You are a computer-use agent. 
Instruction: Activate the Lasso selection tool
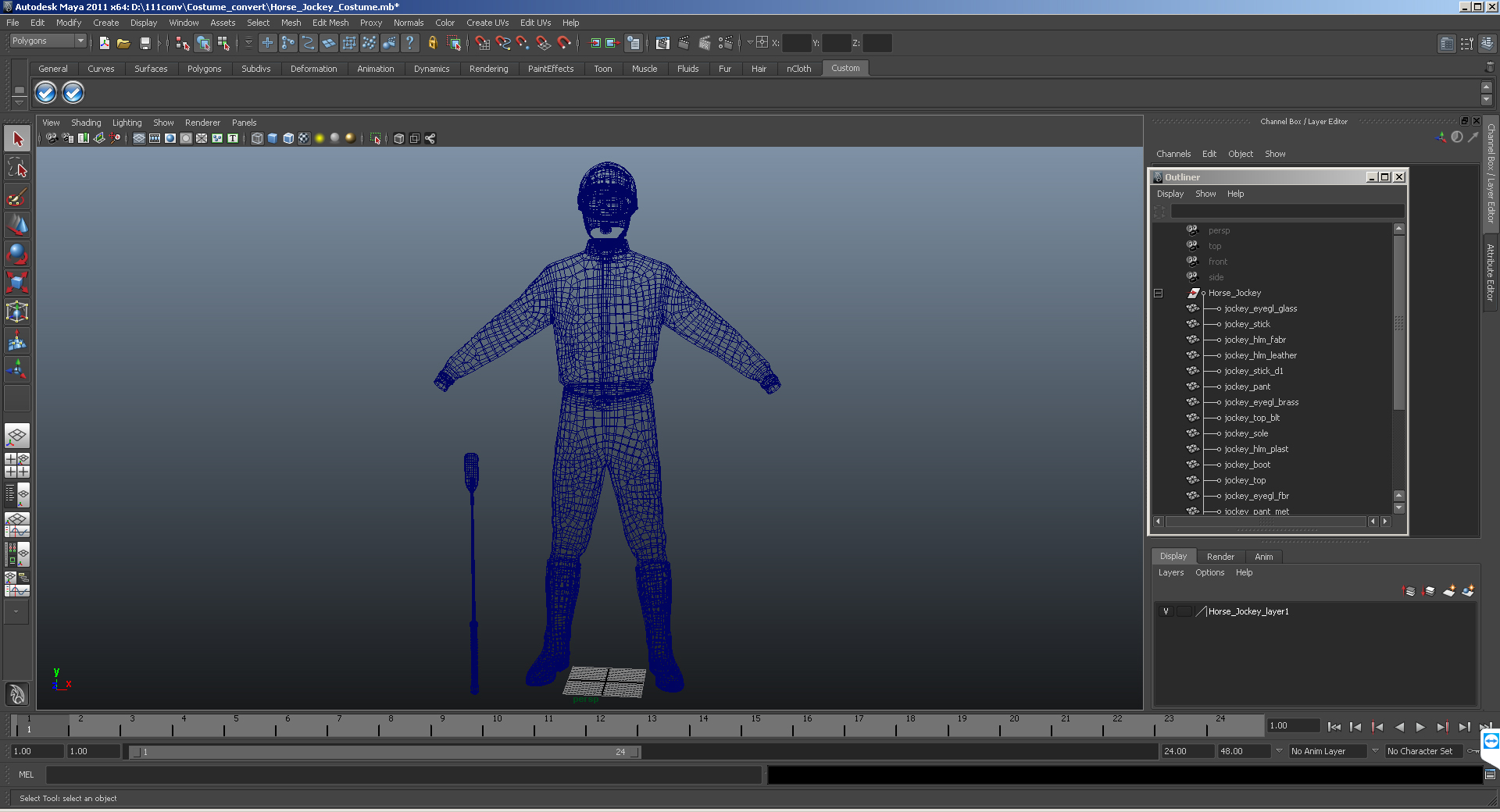click(x=17, y=168)
